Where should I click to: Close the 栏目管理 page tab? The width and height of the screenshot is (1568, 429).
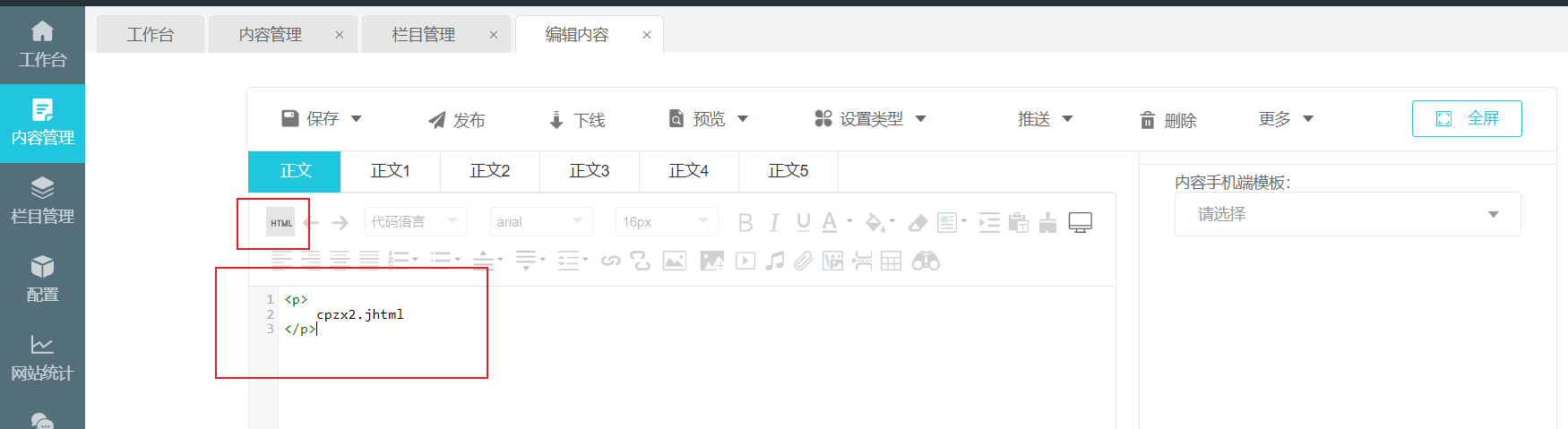(x=493, y=35)
